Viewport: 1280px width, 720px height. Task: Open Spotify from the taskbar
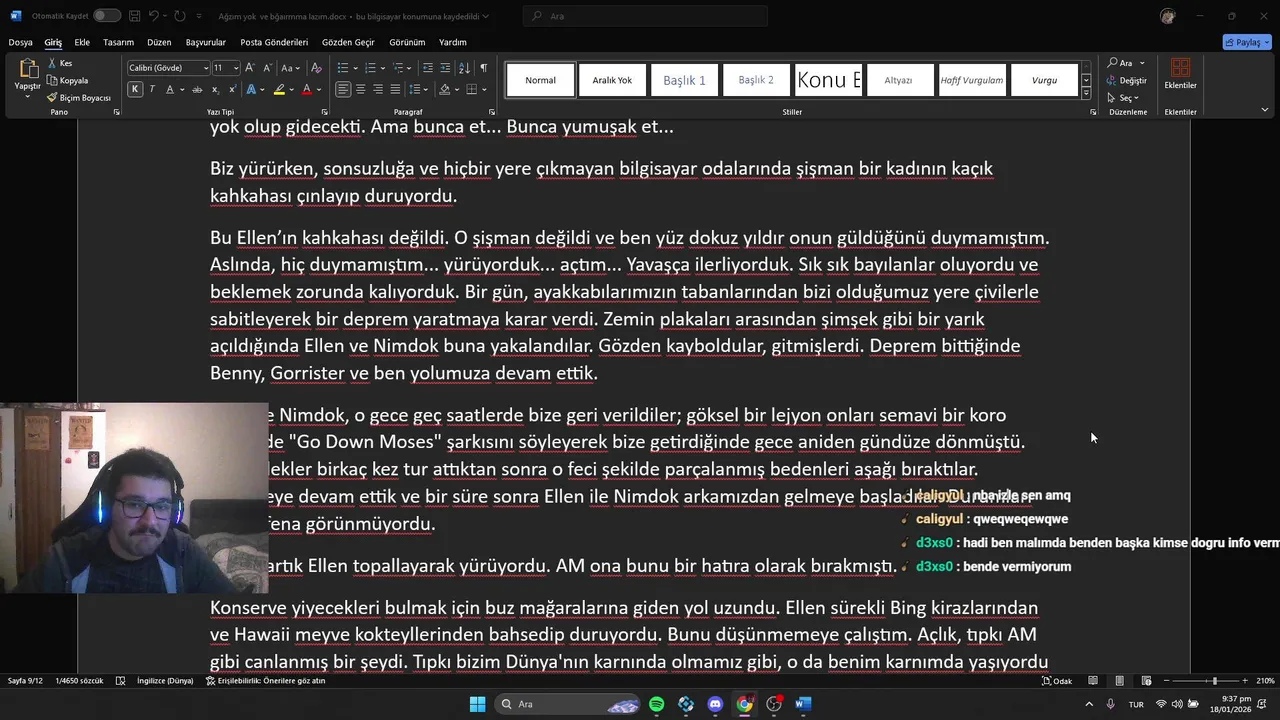click(x=656, y=704)
